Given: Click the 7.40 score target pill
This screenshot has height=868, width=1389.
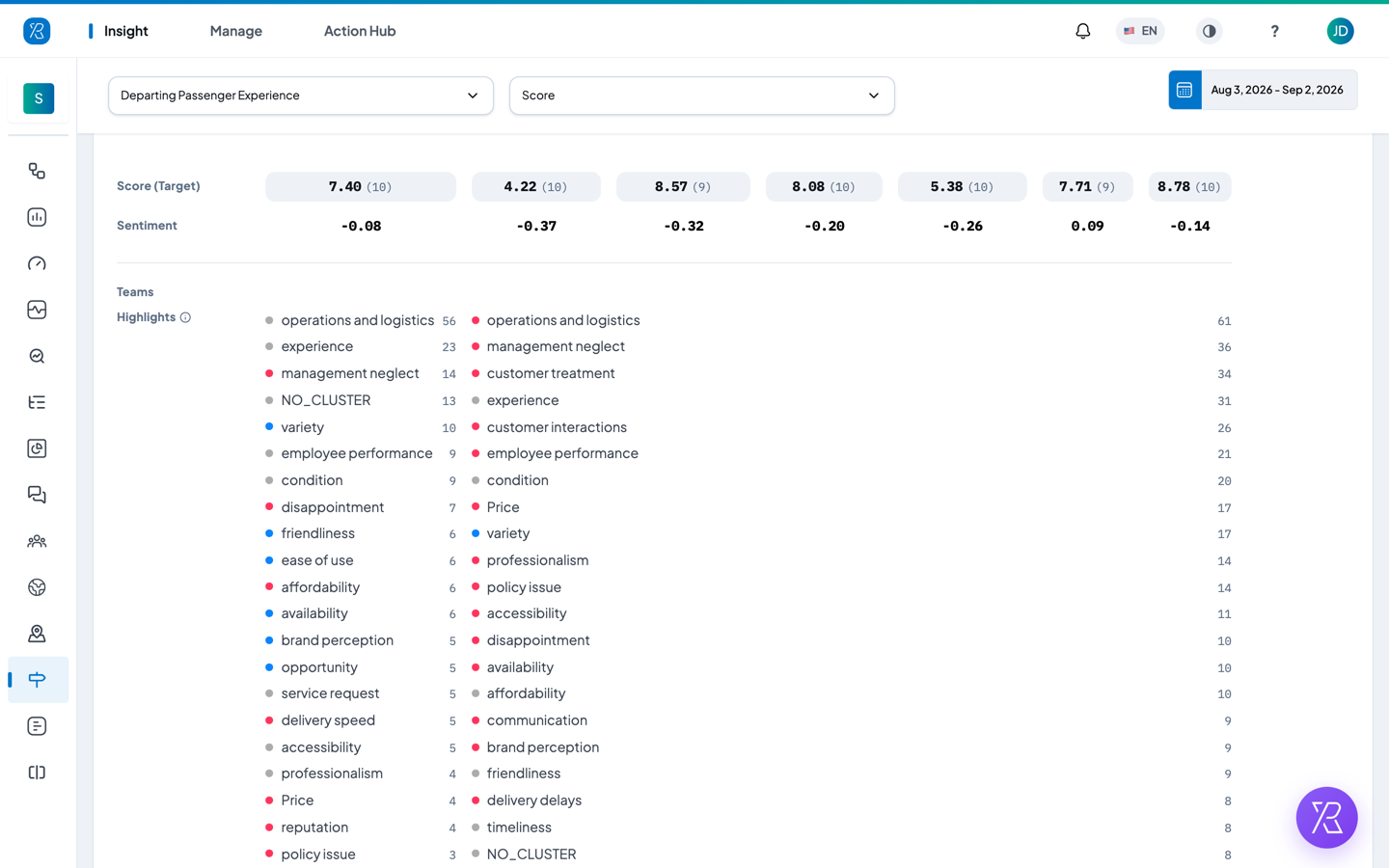Looking at the screenshot, I should 361,186.
